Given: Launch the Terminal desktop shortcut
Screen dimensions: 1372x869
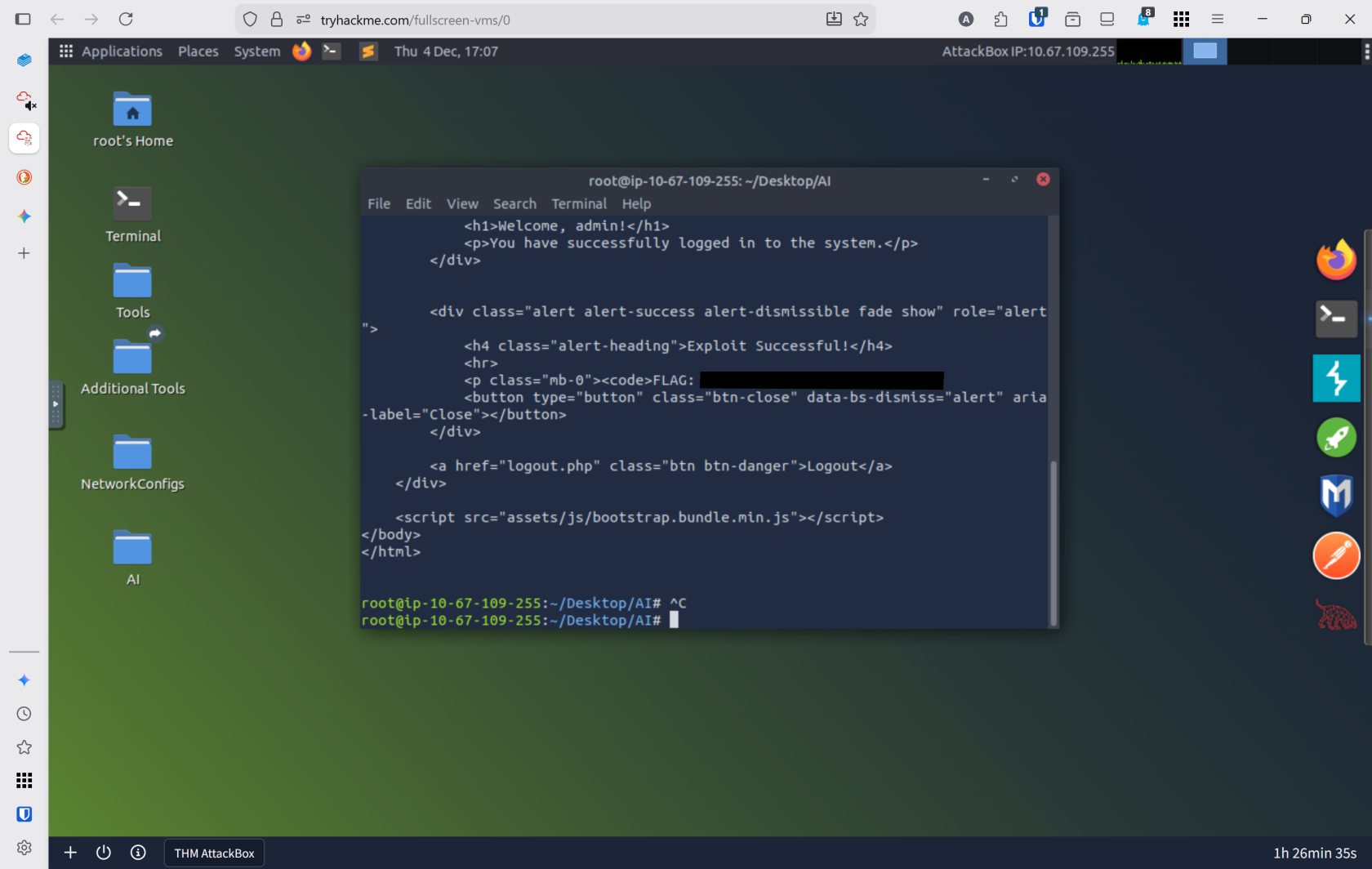Looking at the screenshot, I should pyautogui.click(x=132, y=215).
